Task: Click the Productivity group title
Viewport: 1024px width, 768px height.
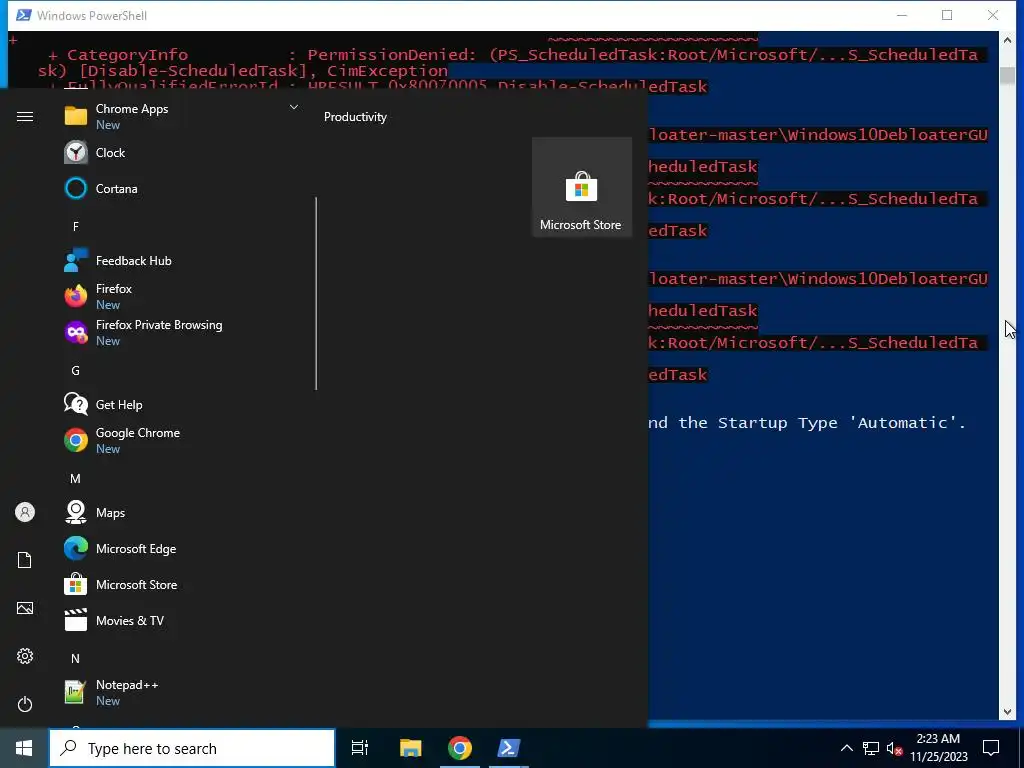Action: pyautogui.click(x=355, y=117)
